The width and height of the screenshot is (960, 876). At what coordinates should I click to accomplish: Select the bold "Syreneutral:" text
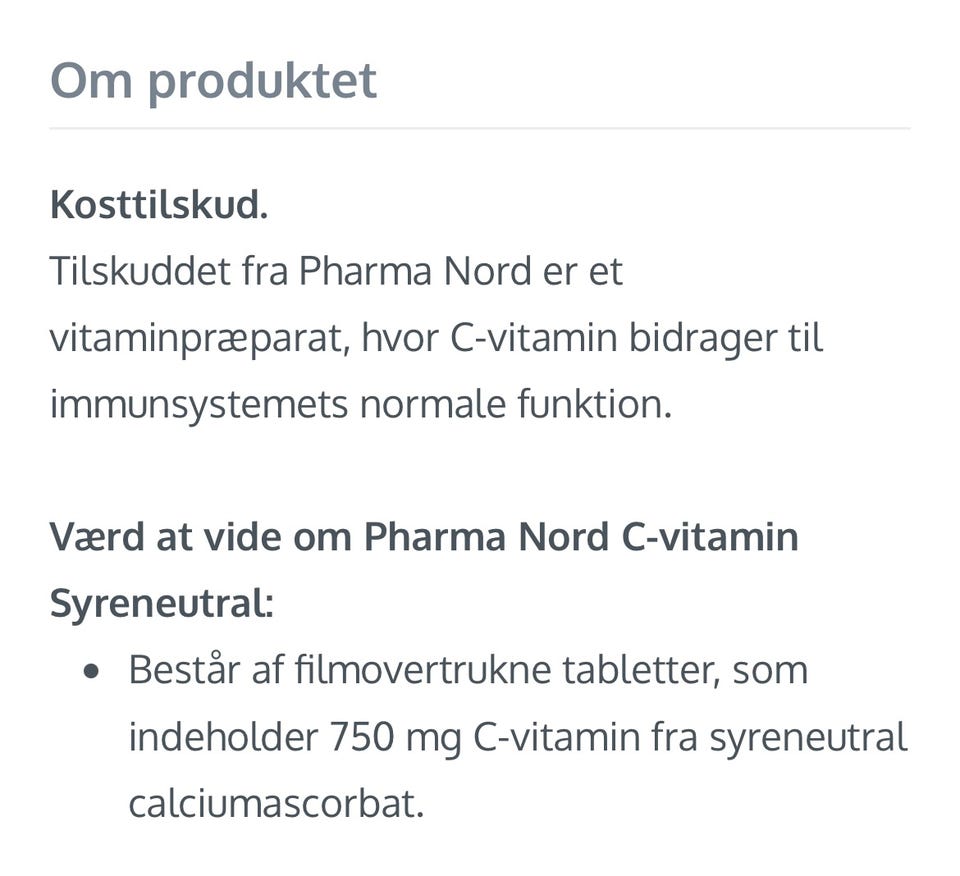point(161,603)
